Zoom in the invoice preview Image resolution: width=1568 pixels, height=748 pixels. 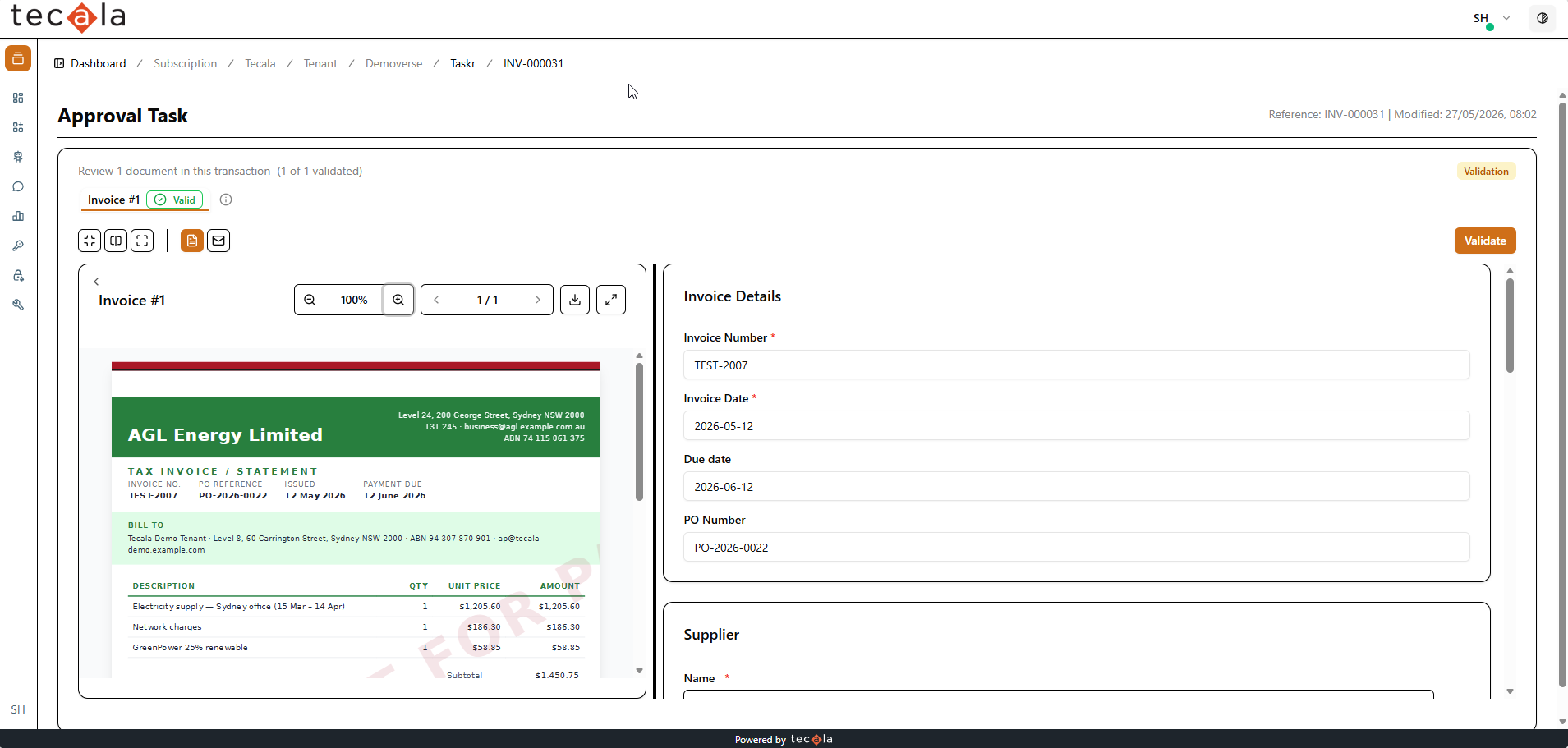click(x=398, y=300)
